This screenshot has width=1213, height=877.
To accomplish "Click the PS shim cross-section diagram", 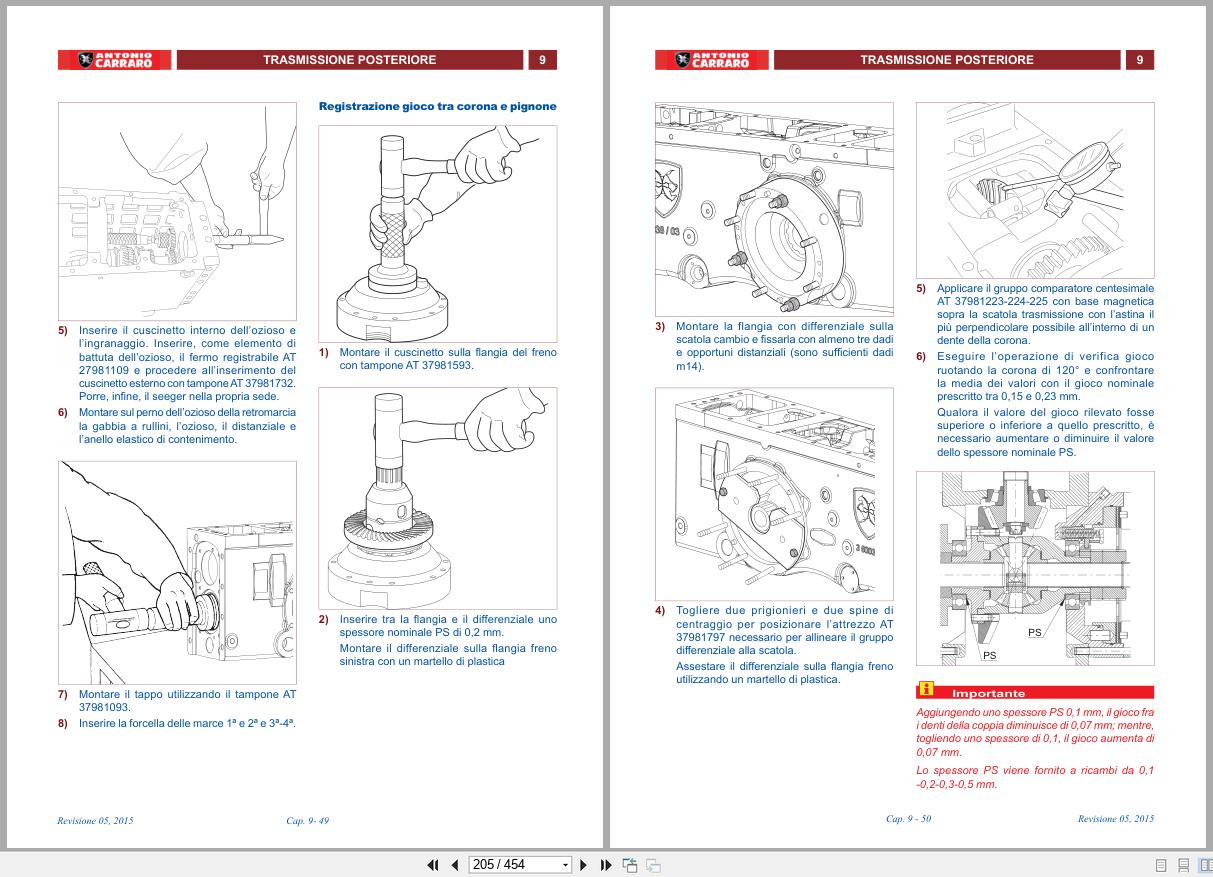I will (1035, 568).
